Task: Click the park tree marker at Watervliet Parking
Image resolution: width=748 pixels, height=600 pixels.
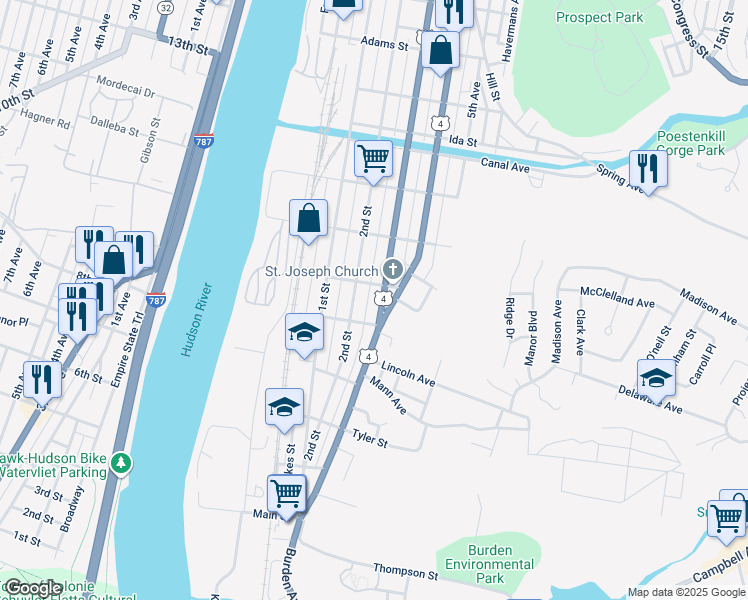Action: click(121, 463)
